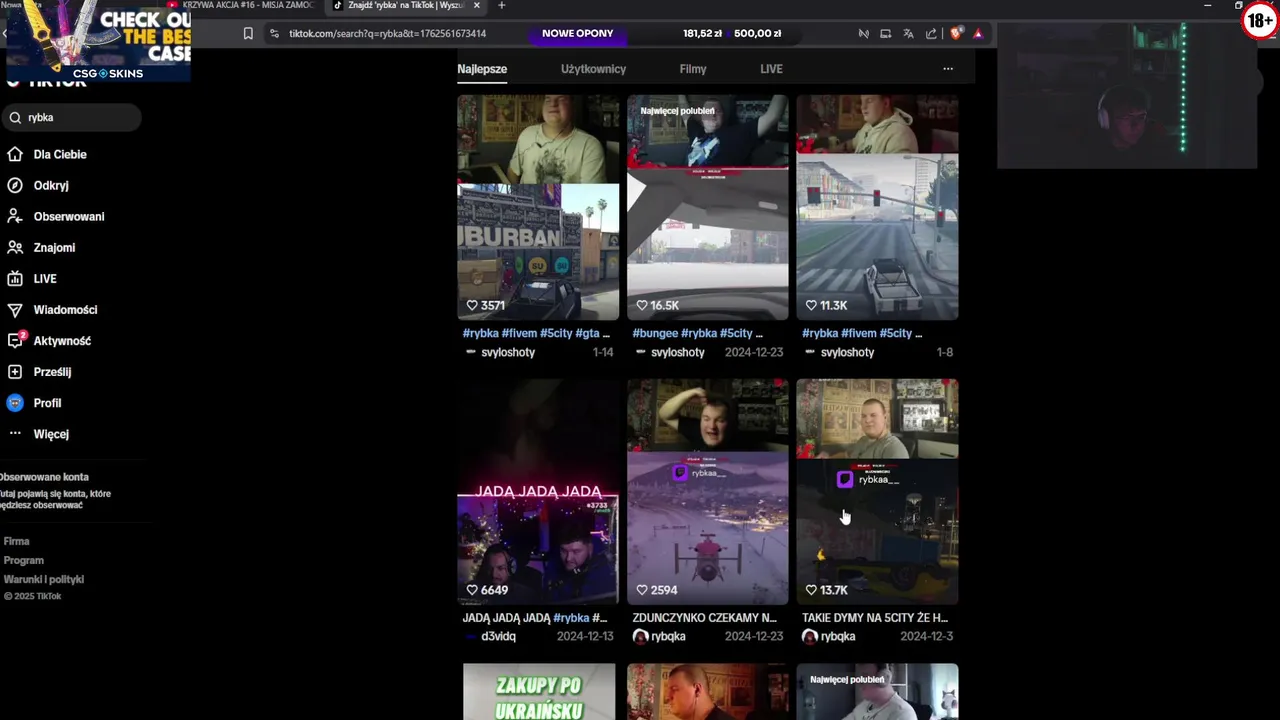
Task: Open ZAKUPY PO UKRAIŃSKU video thumbnail
Action: tap(538, 691)
